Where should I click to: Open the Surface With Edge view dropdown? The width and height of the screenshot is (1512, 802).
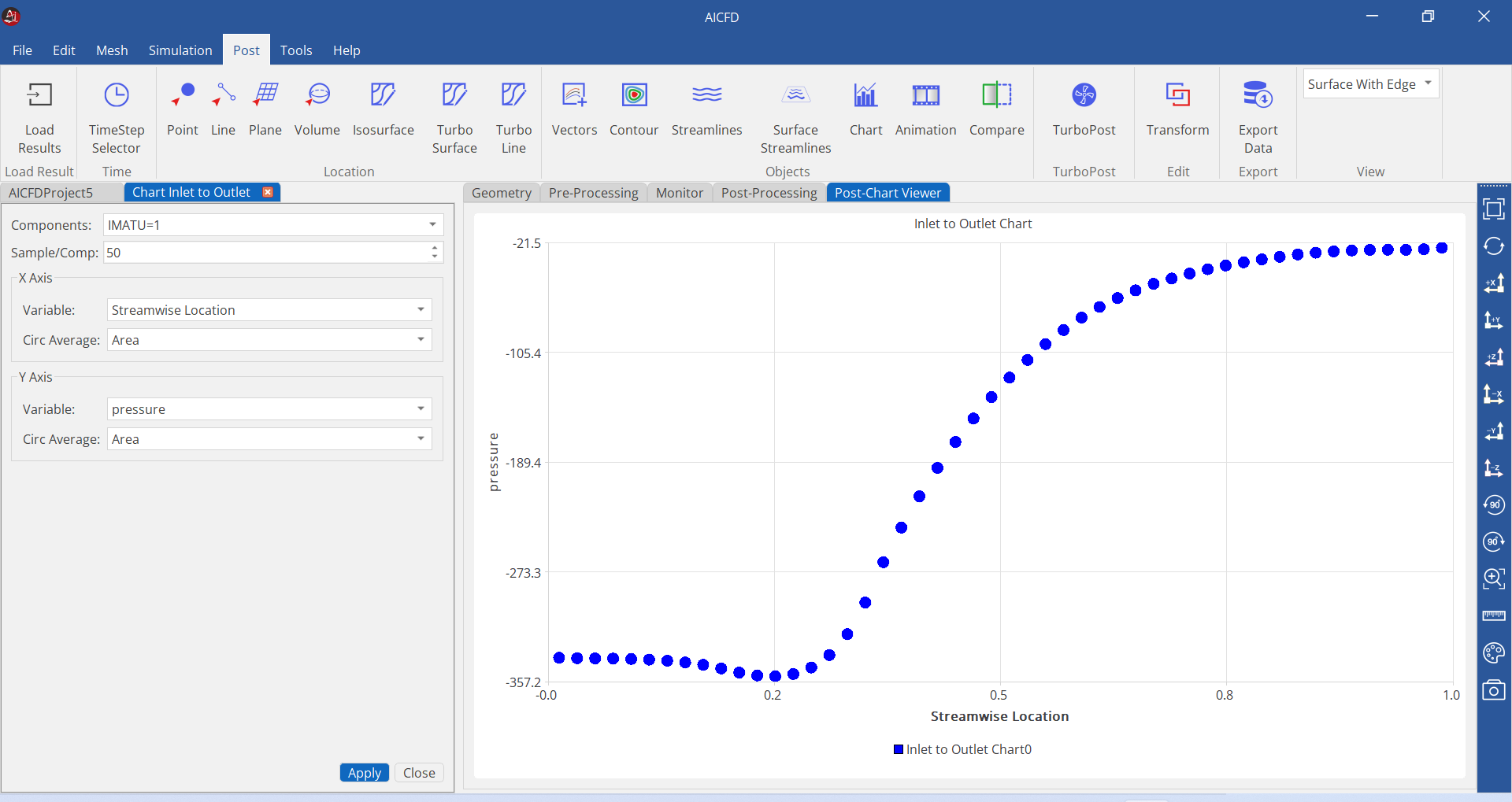coord(1370,84)
